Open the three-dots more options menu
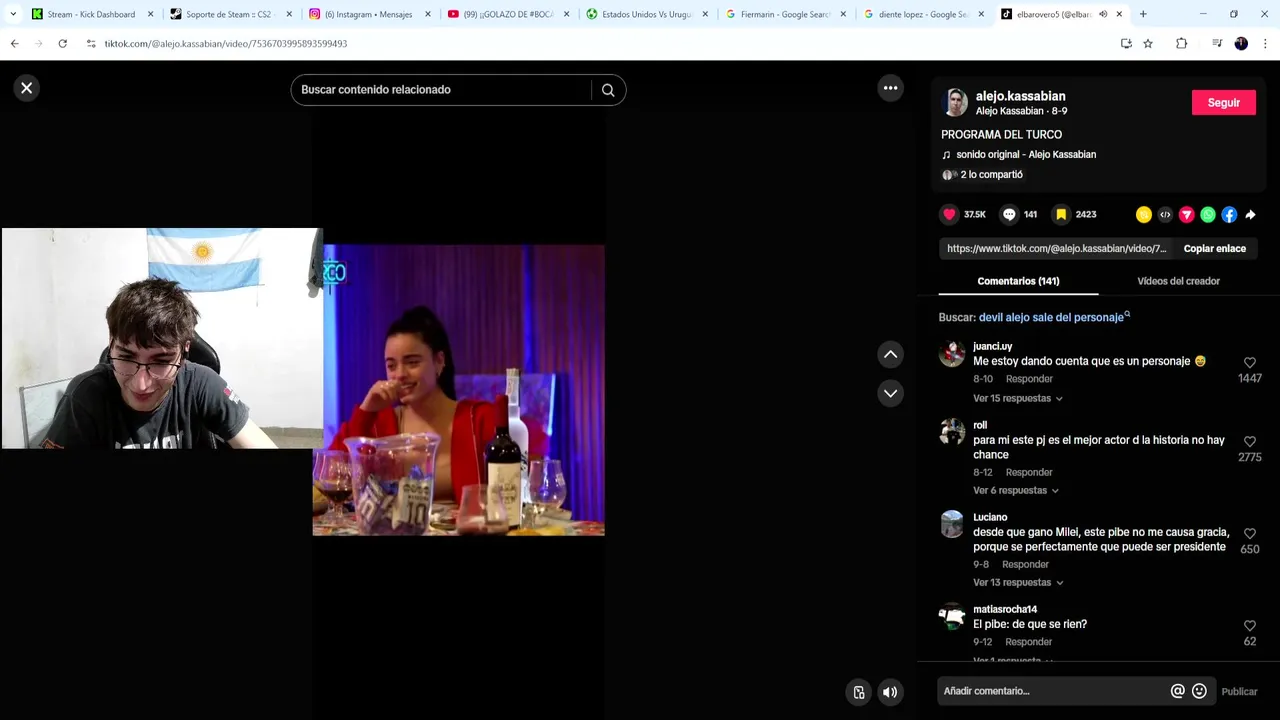The width and height of the screenshot is (1280, 720). pyautogui.click(x=890, y=88)
